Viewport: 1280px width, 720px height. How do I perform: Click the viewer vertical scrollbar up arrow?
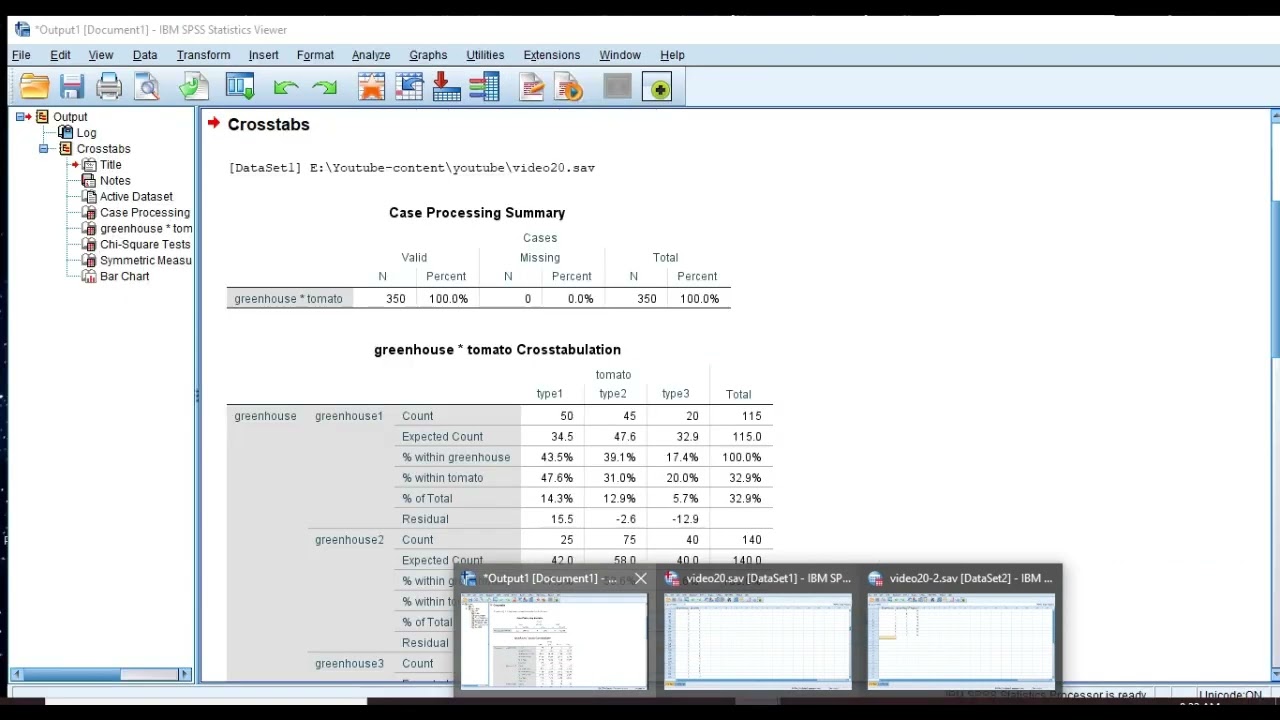click(x=1275, y=117)
